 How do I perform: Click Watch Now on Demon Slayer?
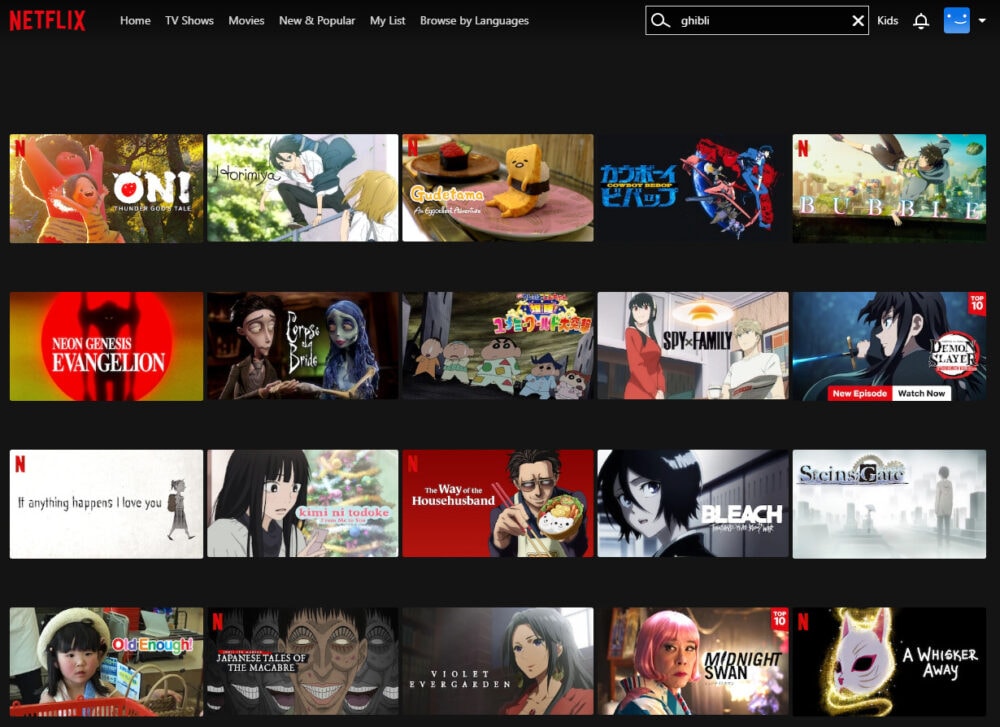pos(921,393)
